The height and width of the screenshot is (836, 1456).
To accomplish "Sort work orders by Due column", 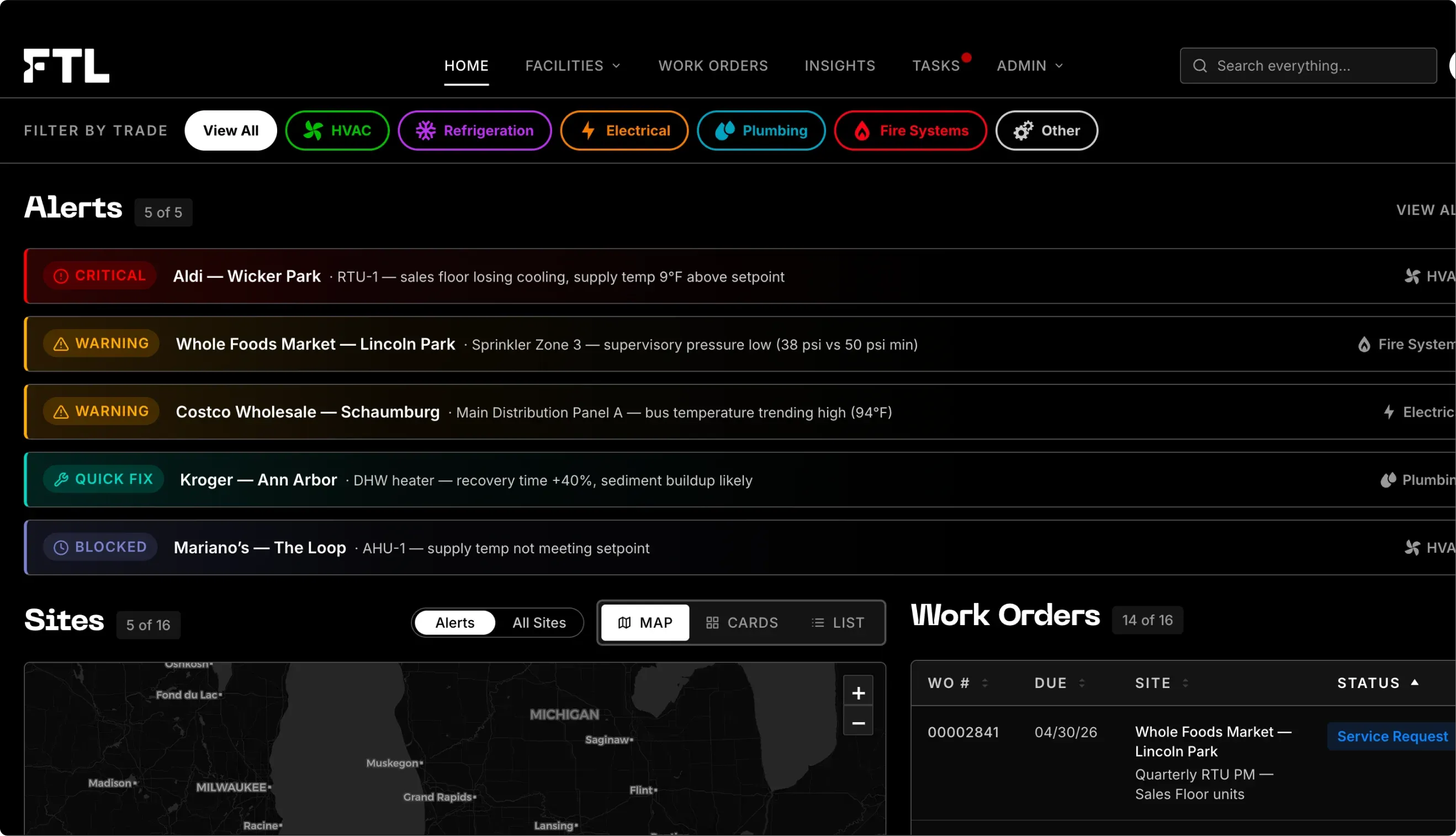I will coord(1060,682).
